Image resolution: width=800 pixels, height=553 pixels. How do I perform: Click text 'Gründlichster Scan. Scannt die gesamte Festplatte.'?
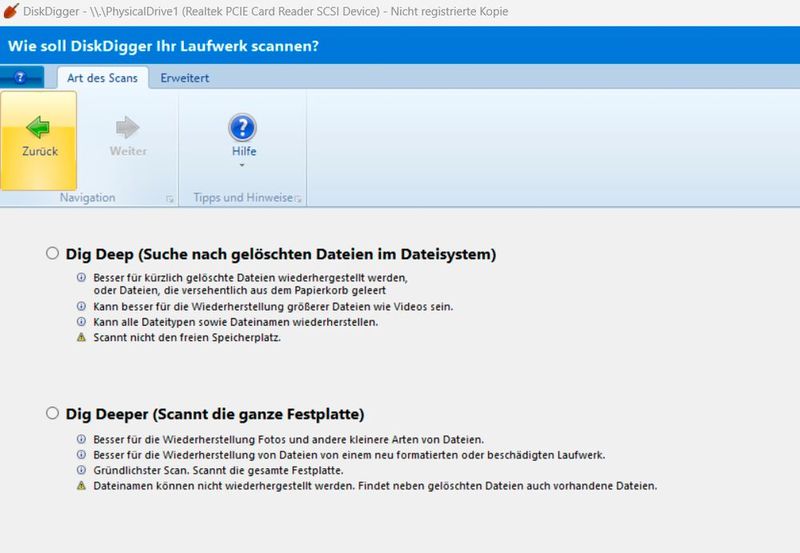(x=218, y=470)
